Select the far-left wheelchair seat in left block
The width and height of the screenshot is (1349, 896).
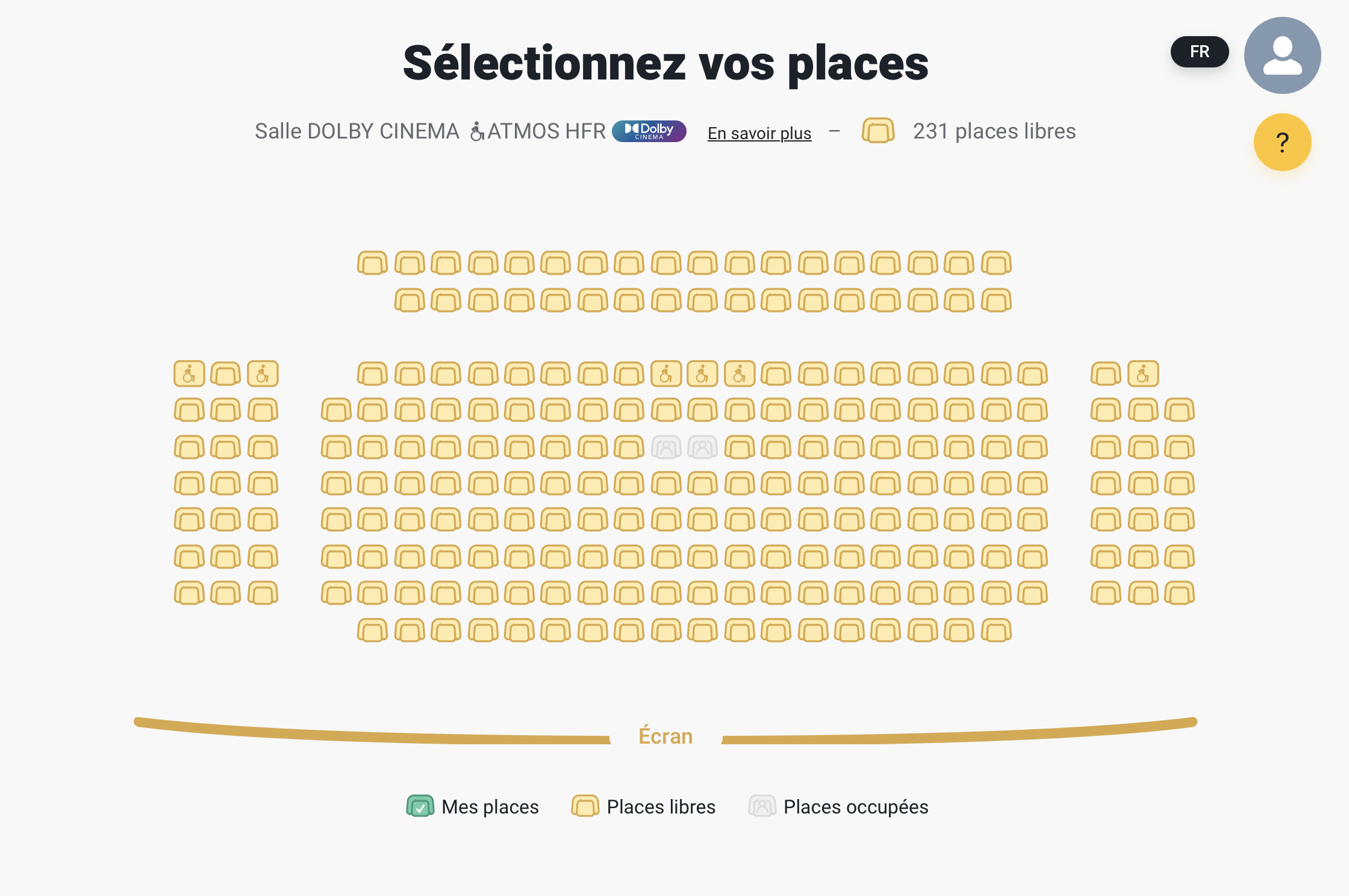click(189, 374)
